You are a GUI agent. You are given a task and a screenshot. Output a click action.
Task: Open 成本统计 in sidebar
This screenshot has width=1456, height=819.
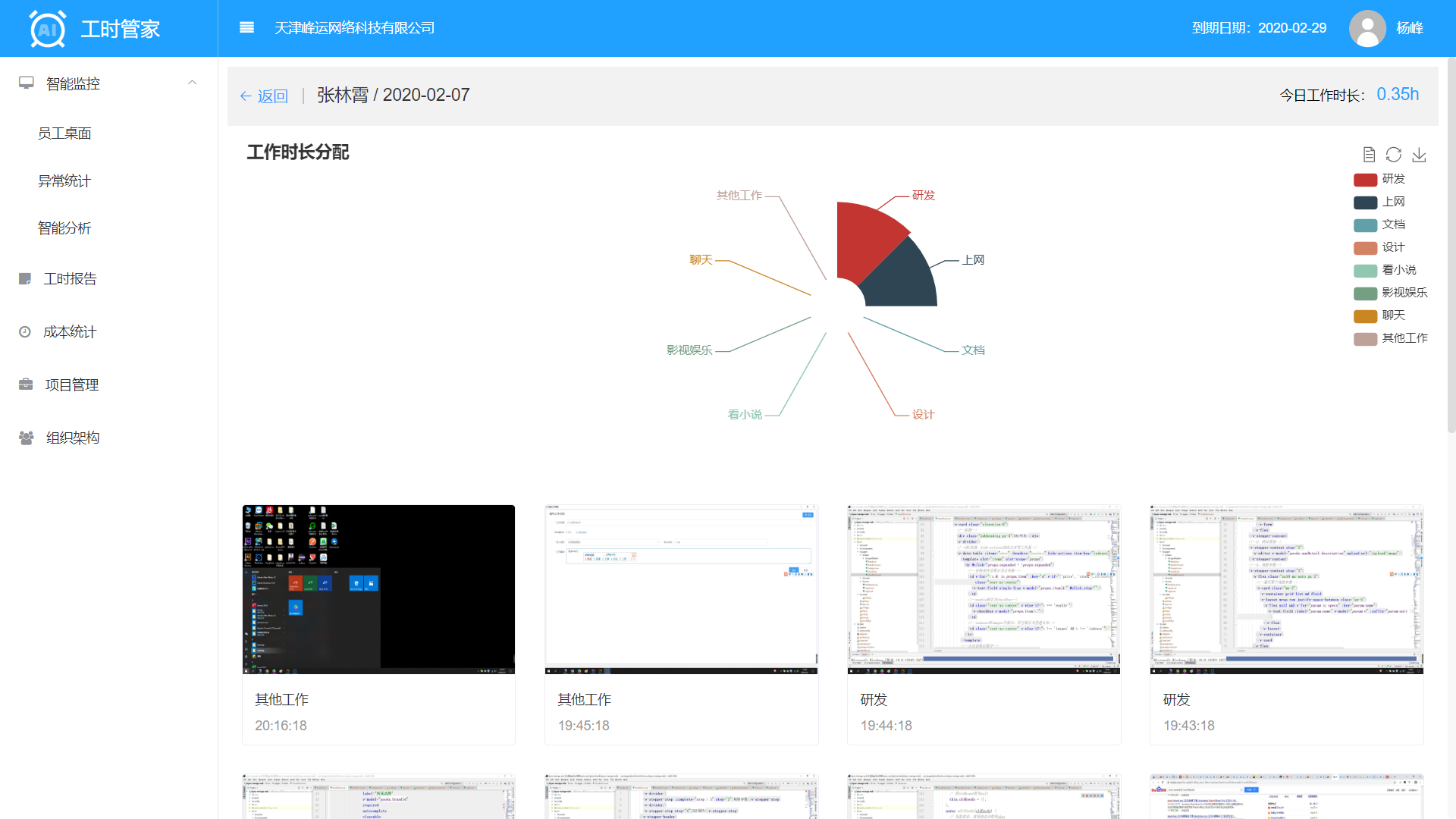(x=70, y=332)
